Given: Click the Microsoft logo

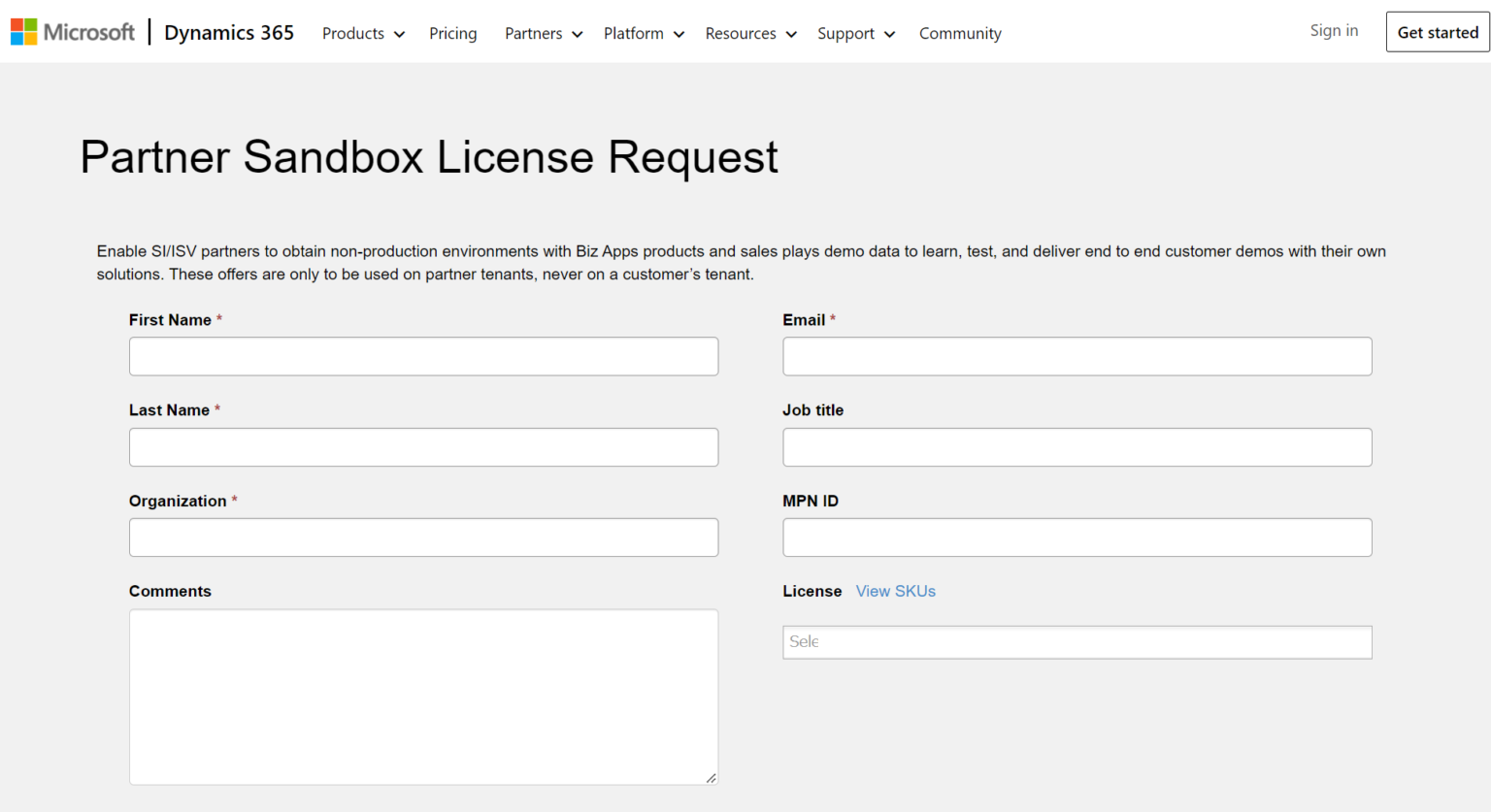Looking at the screenshot, I should pyautogui.click(x=72, y=31).
